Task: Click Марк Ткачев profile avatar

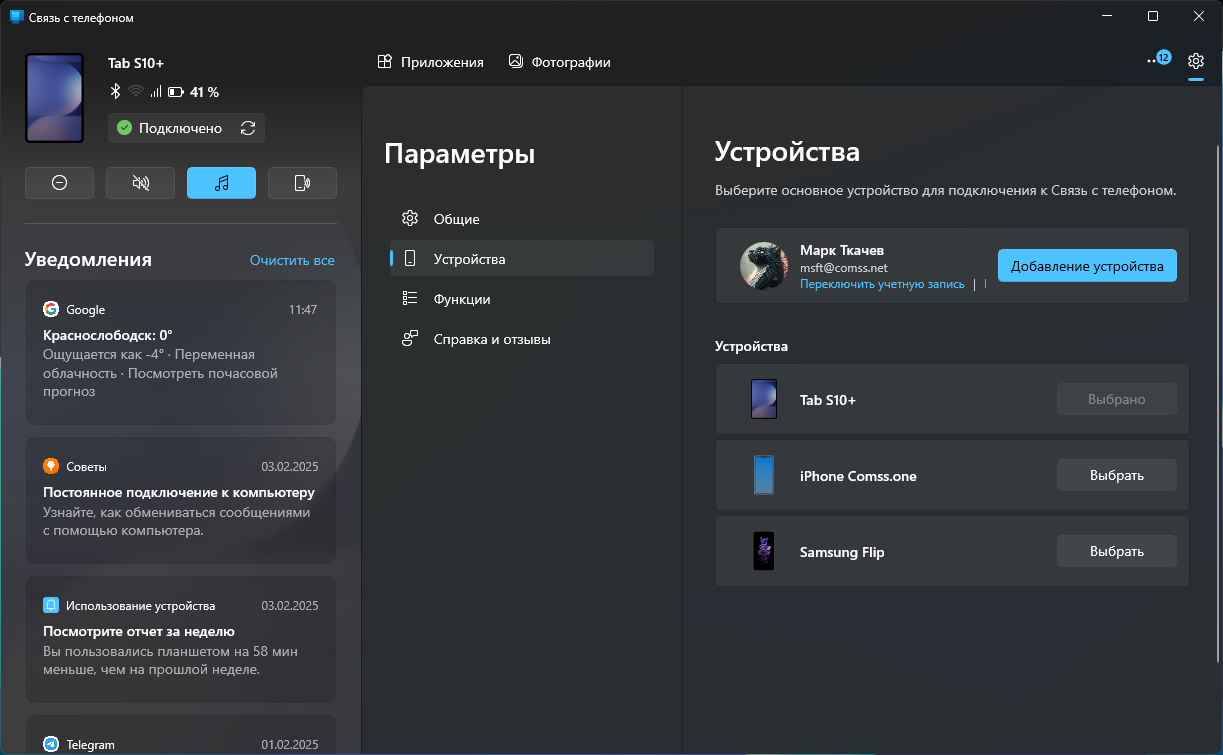Action: click(765, 266)
